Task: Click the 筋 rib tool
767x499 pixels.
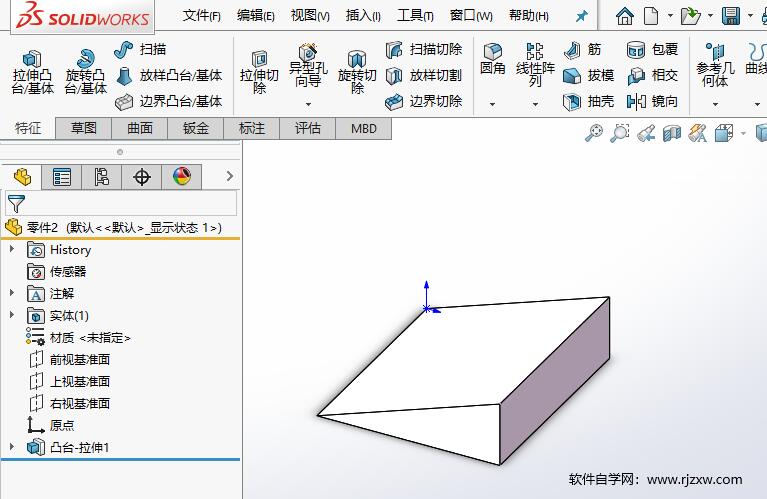Action: [x=583, y=49]
